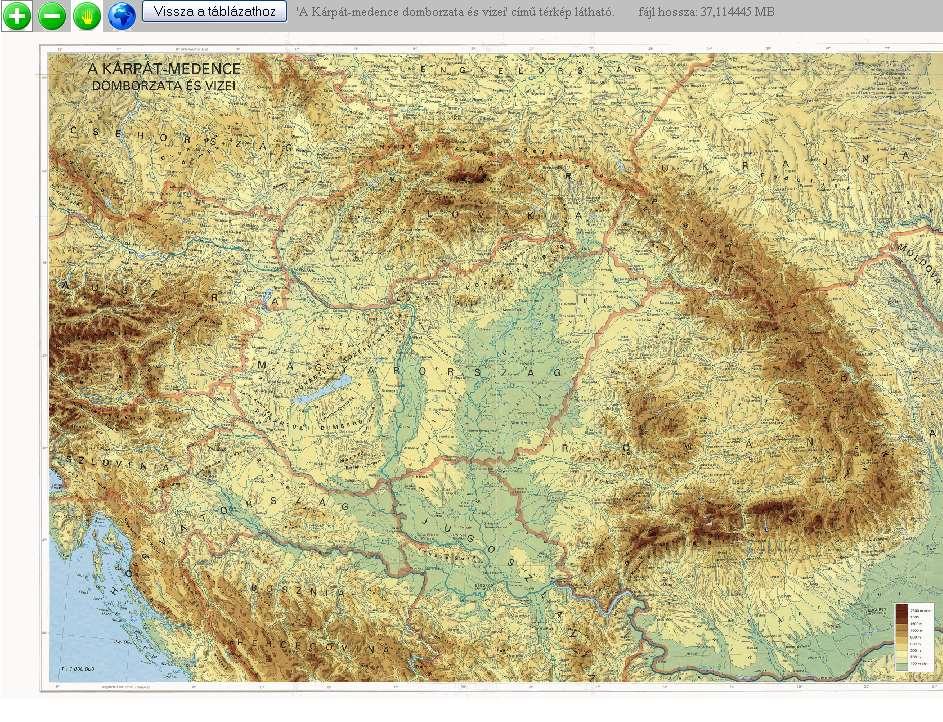Click the file size text '37,114445 MB'
Image resolution: width=943 pixels, height=722 pixels.
click(x=737, y=11)
